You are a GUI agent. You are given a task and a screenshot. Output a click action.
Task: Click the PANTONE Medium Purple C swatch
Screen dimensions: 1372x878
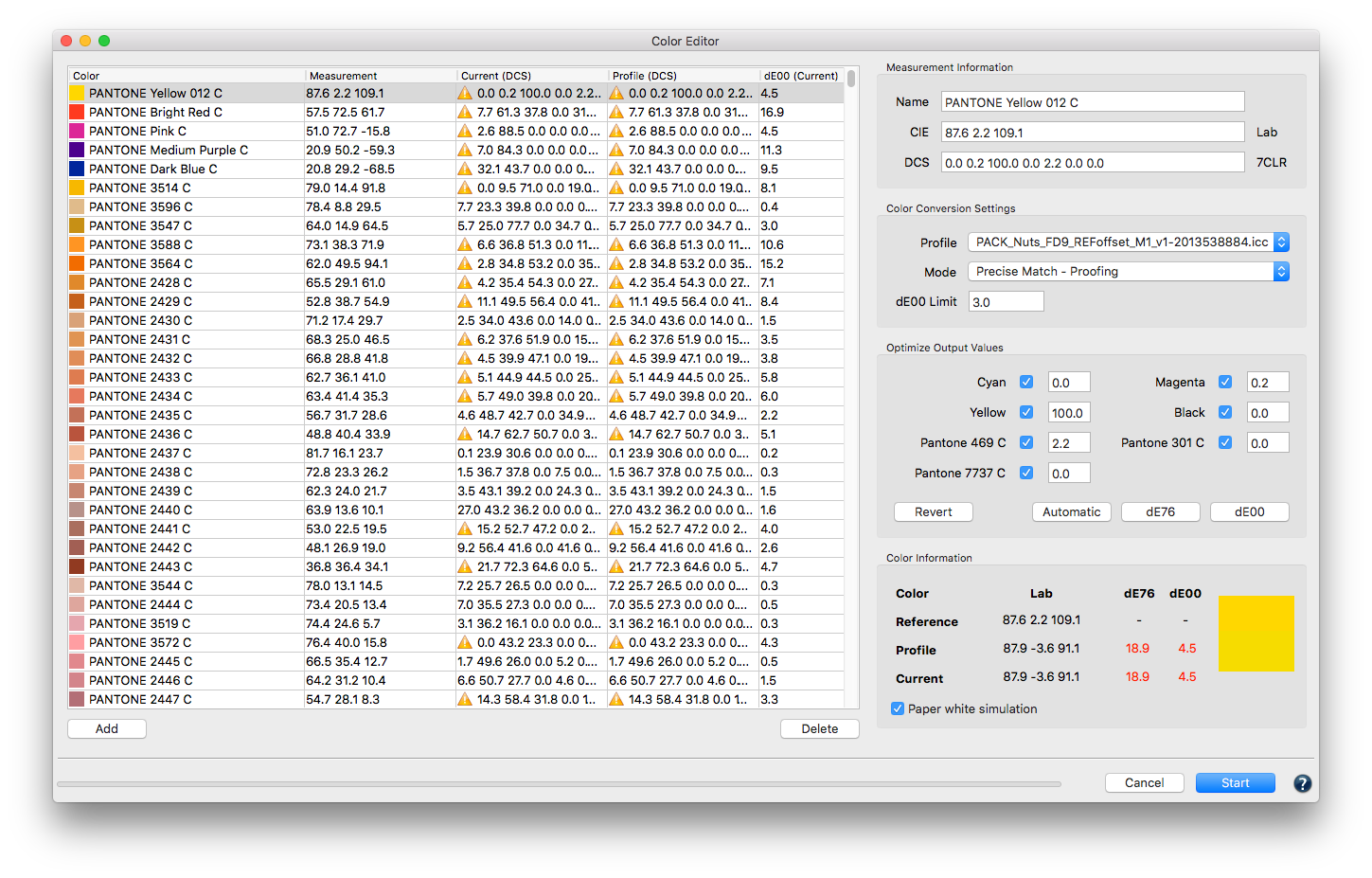tap(77, 150)
